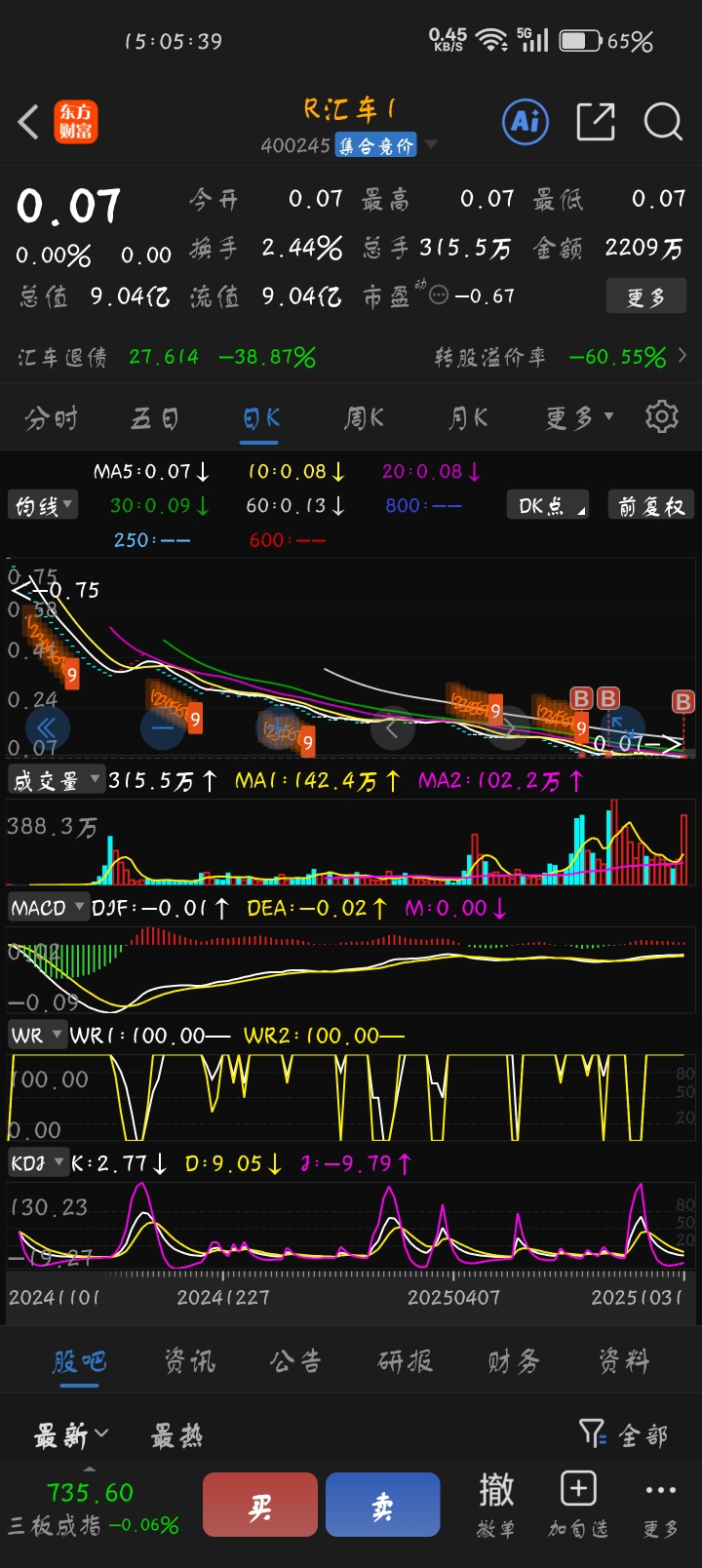The image size is (702, 1568).
Task: Open the 财务 tab
Action: [x=514, y=1360]
